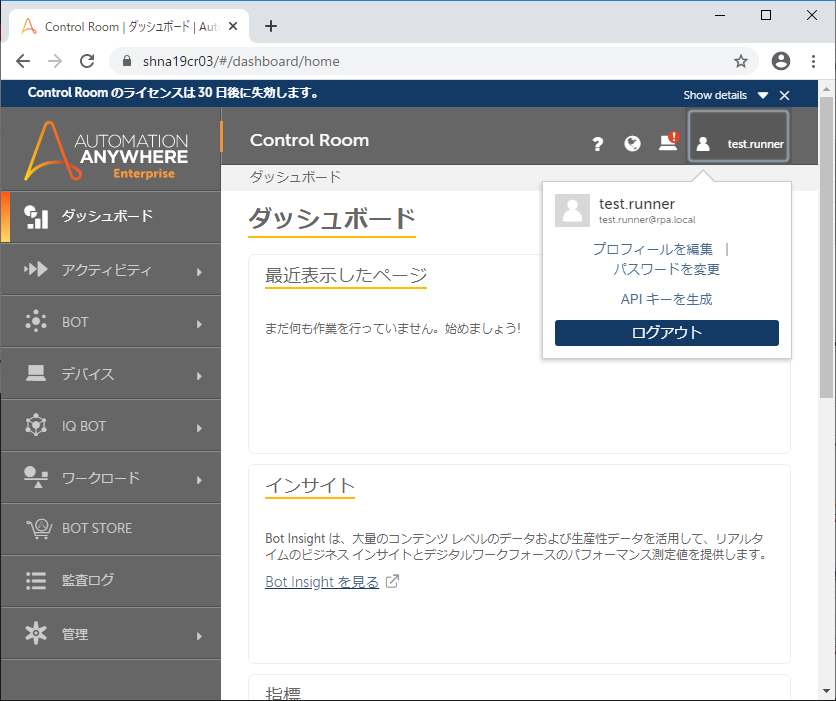Image resolution: width=836 pixels, height=701 pixels.
Task: Click the user avatar in profile popup
Action: 572,210
